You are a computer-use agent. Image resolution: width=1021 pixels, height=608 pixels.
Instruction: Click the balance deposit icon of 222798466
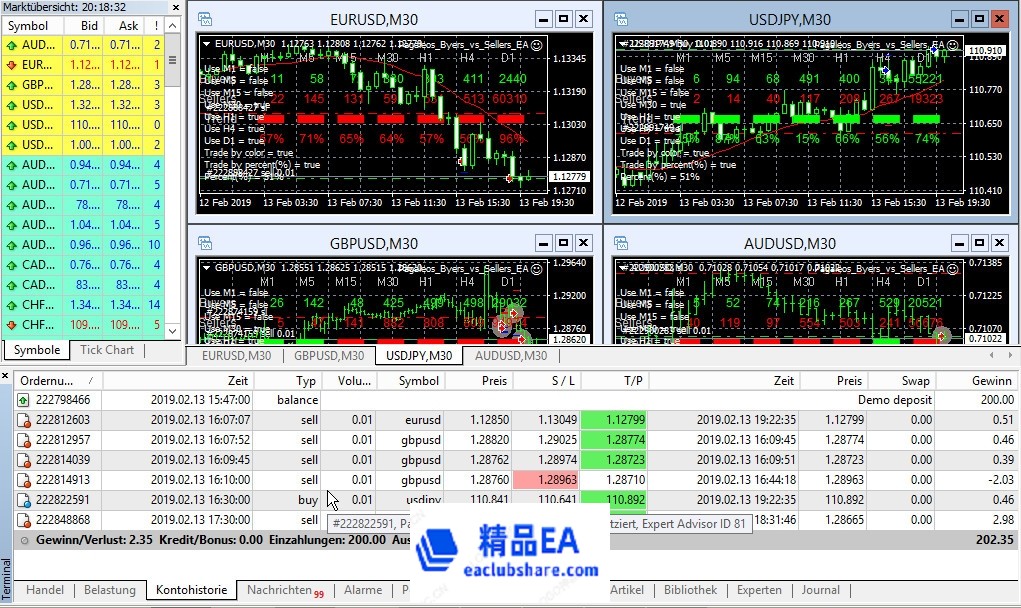(x=23, y=400)
